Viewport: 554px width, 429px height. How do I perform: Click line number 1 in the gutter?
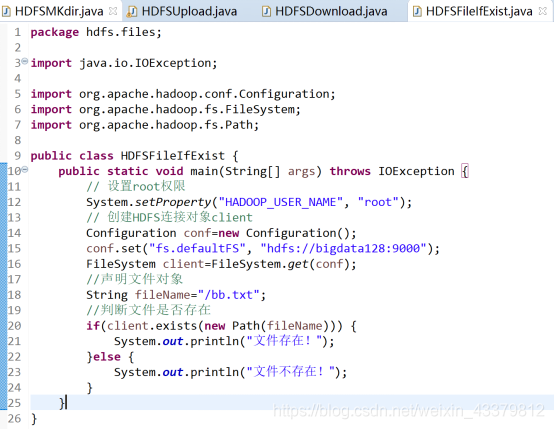pyautogui.click(x=17, y=33)
